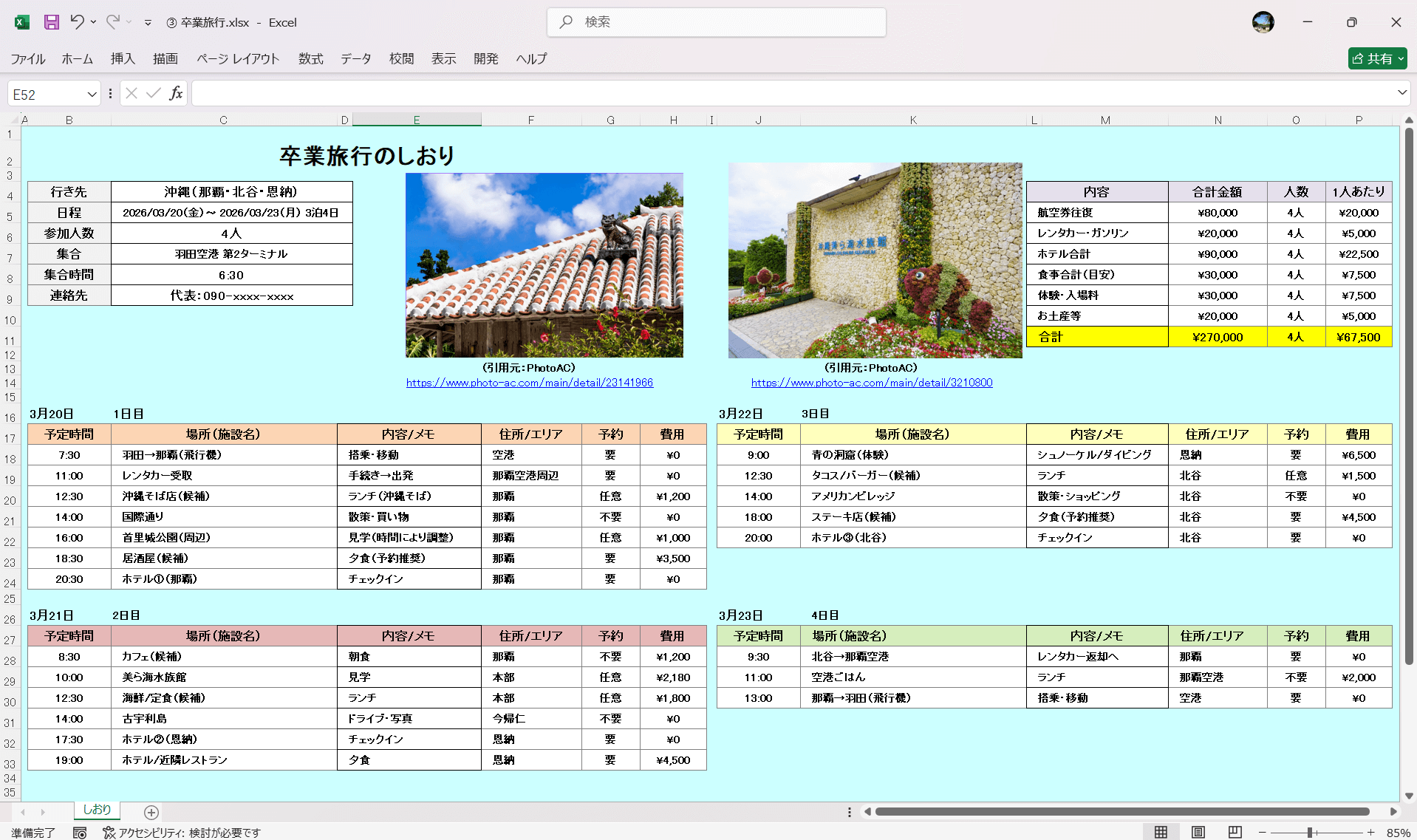Switch to Page Break Preview view icon
The height and width of the screenshot is (840, 1417).
pyautogui.click(x=1234, y=831)
